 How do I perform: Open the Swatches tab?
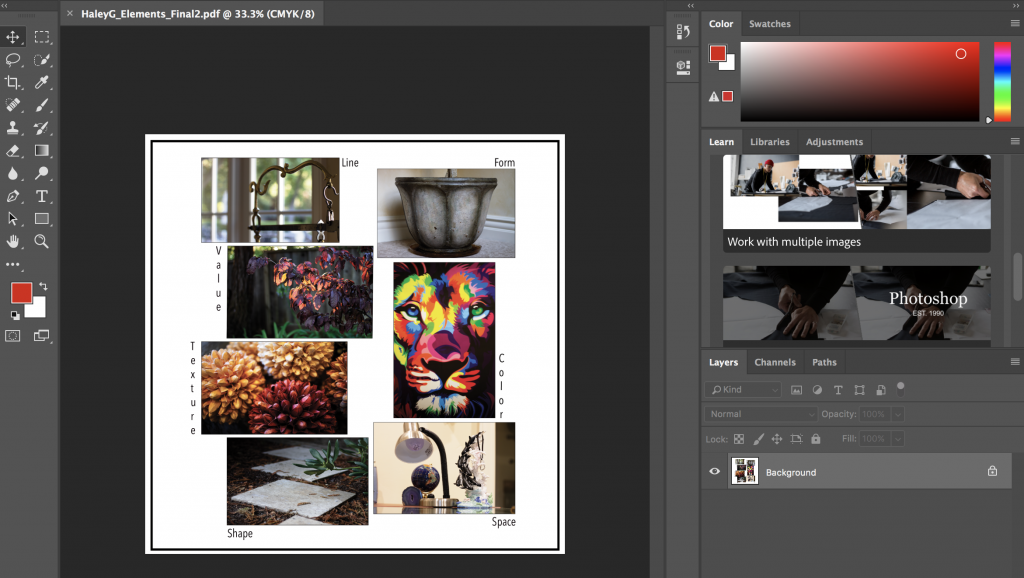tap(770, 23)
